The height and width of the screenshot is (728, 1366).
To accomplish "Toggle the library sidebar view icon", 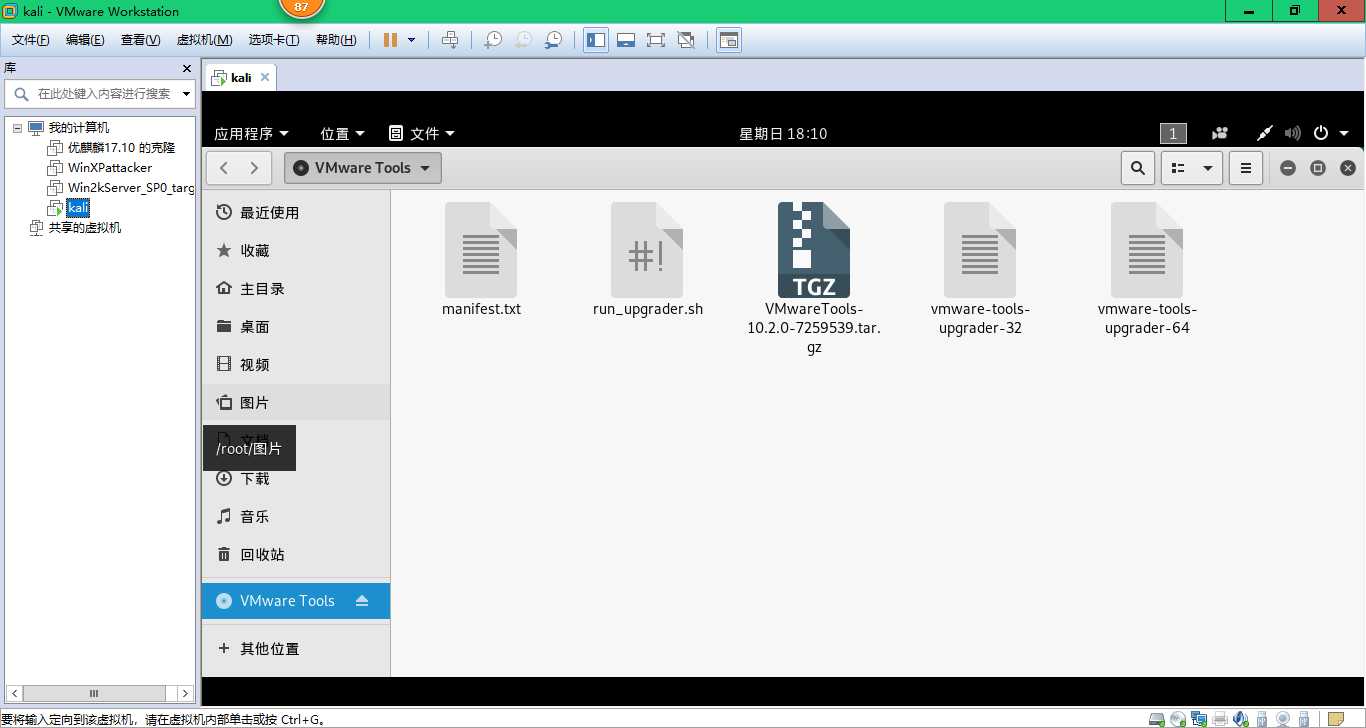I will pyautogui.click(x=596, y=40).
